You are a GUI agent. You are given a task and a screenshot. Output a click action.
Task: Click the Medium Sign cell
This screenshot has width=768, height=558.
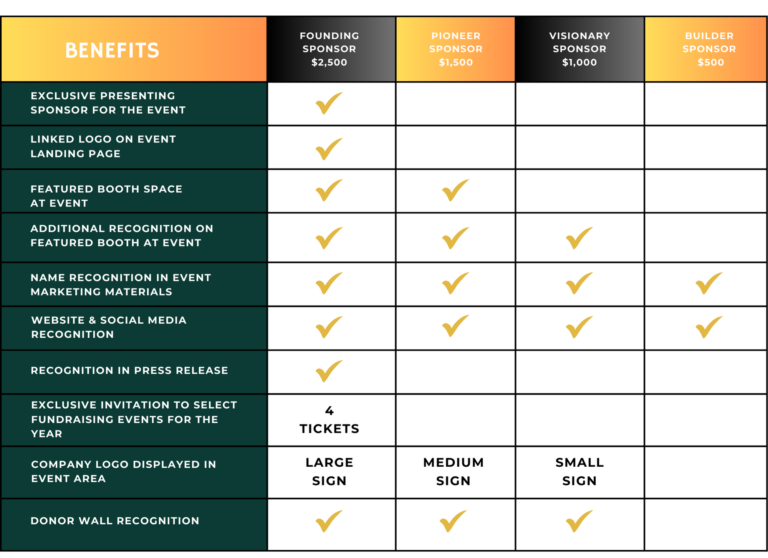[x=453, y=471]
